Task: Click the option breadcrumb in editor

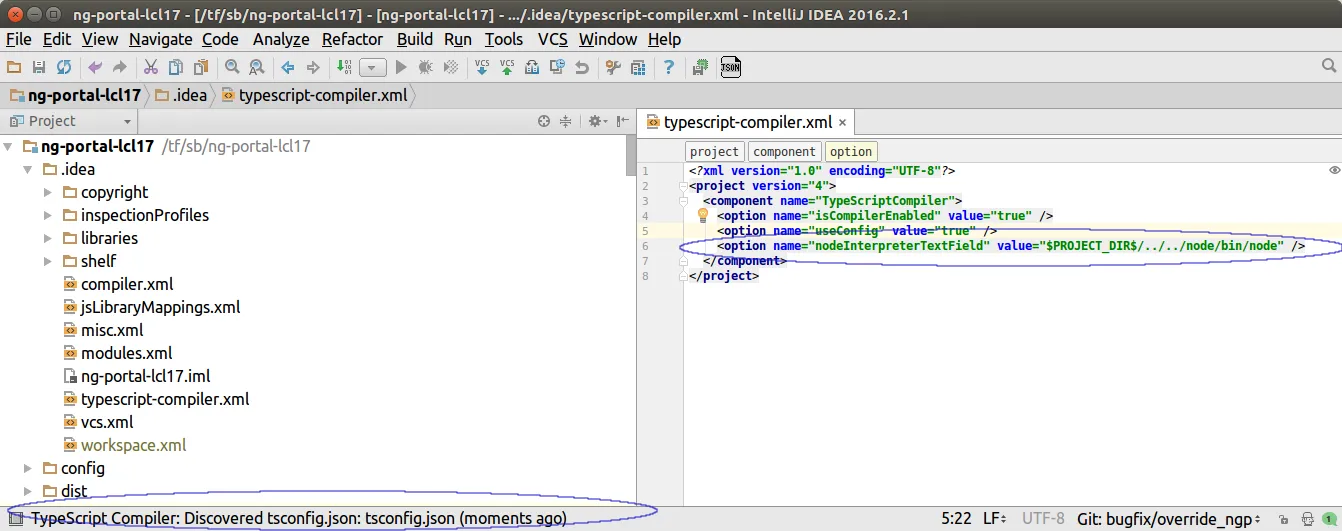Action: [x=851, y=152]
